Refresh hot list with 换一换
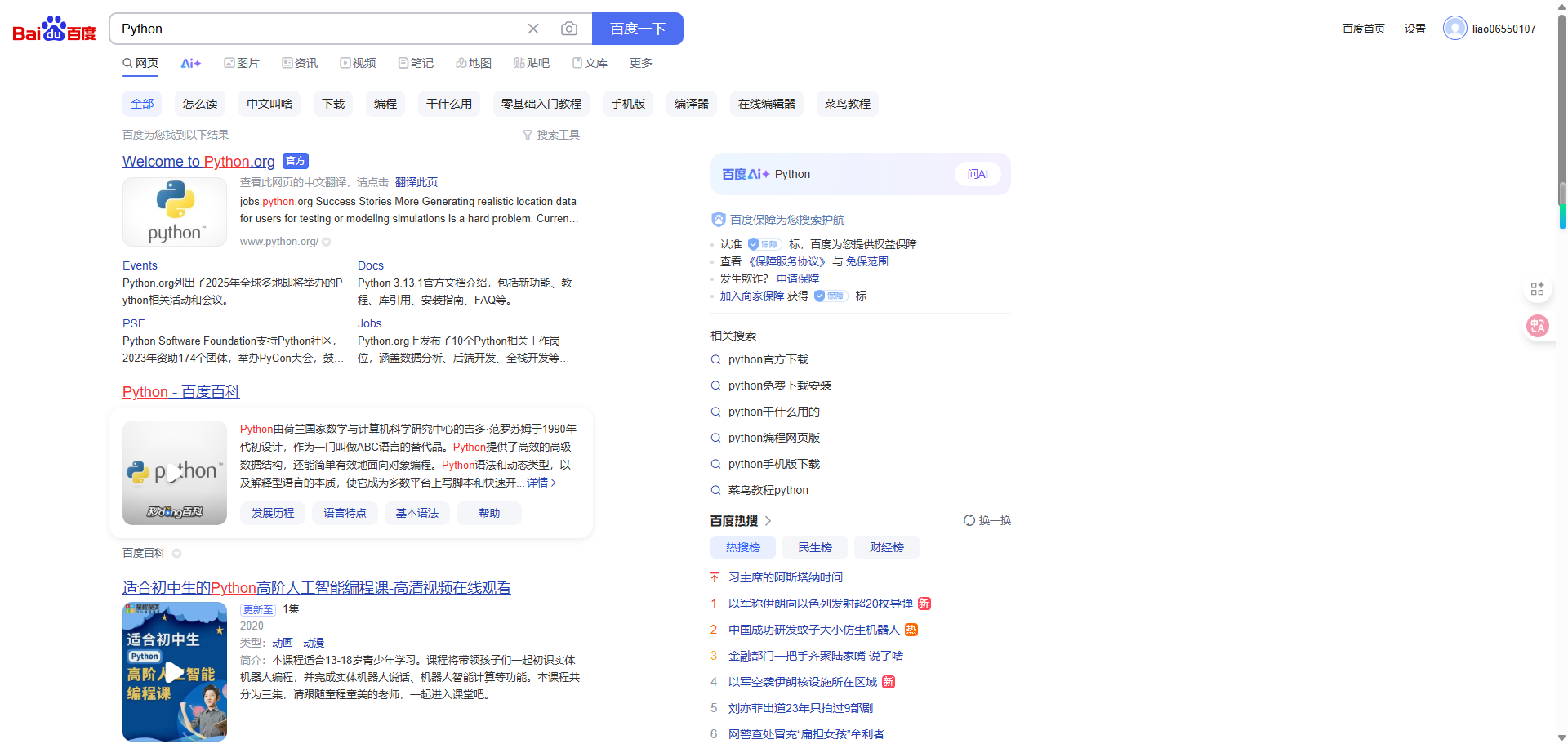This screenshot has width=1568, height=744. coord(987,520)
